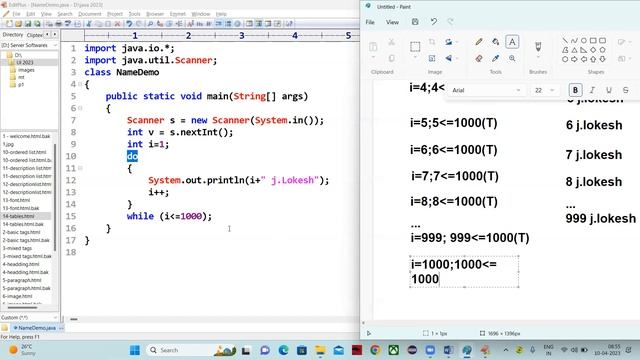Open the View menu in Paint

click(x=392, y=22)
